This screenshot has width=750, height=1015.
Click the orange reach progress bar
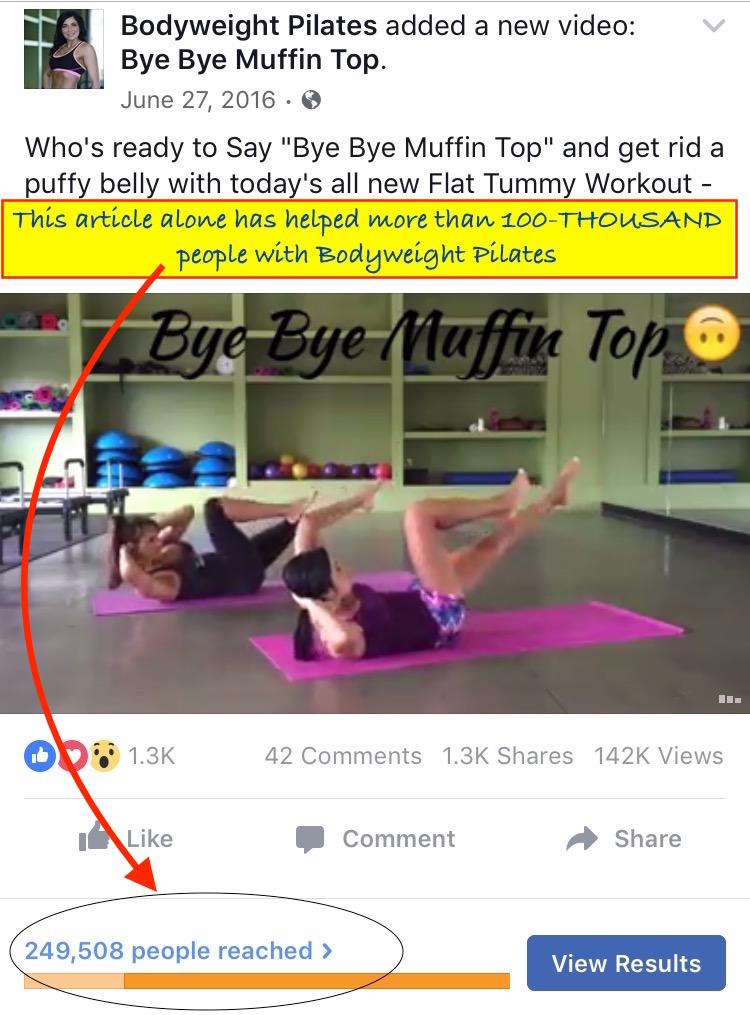point(267,981)
